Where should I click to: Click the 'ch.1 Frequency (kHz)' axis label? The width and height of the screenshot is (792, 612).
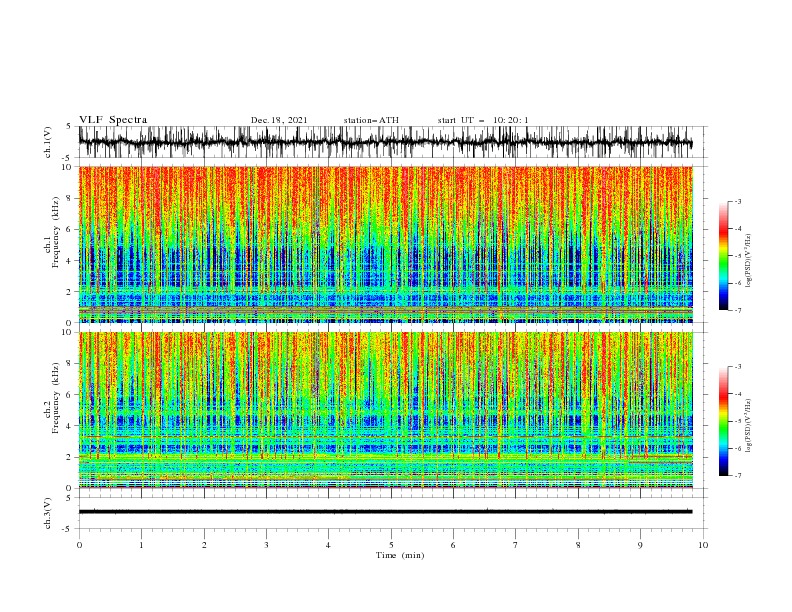(x=52, y=234)
